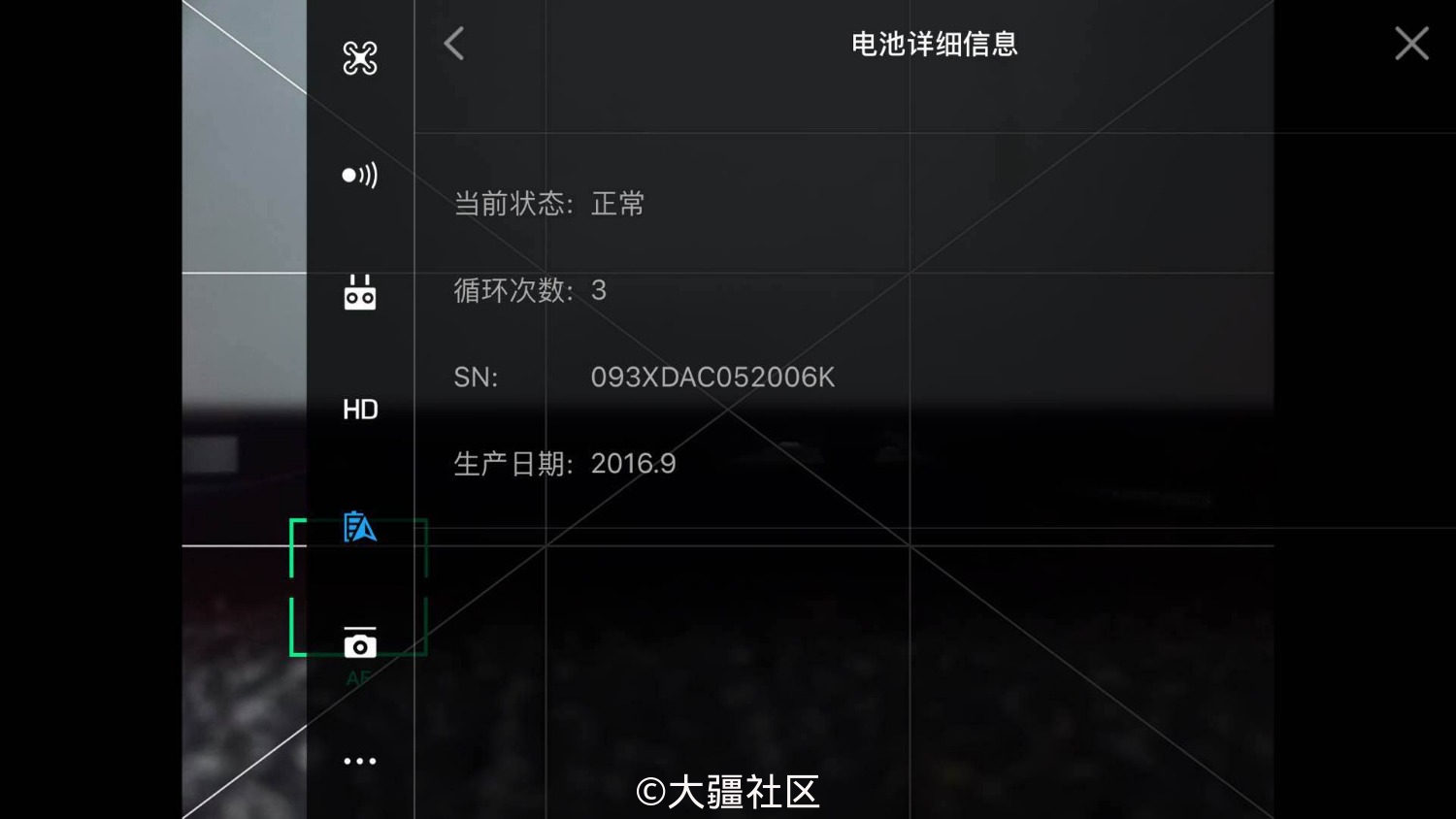Open the visual navigation sensor settings icon
The image size is (1456, 819).
[x=360, y=176]
